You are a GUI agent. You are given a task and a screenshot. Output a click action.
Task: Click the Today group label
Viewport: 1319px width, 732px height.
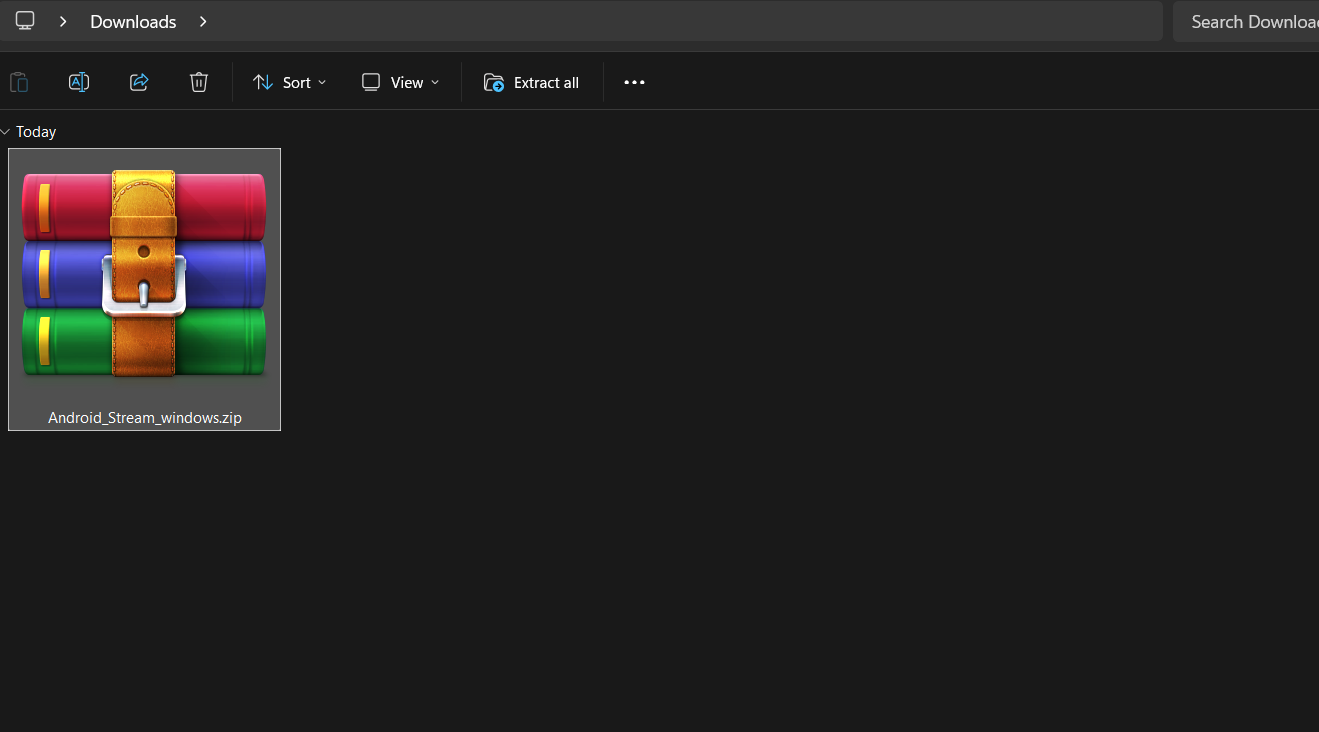coord(35,131)
